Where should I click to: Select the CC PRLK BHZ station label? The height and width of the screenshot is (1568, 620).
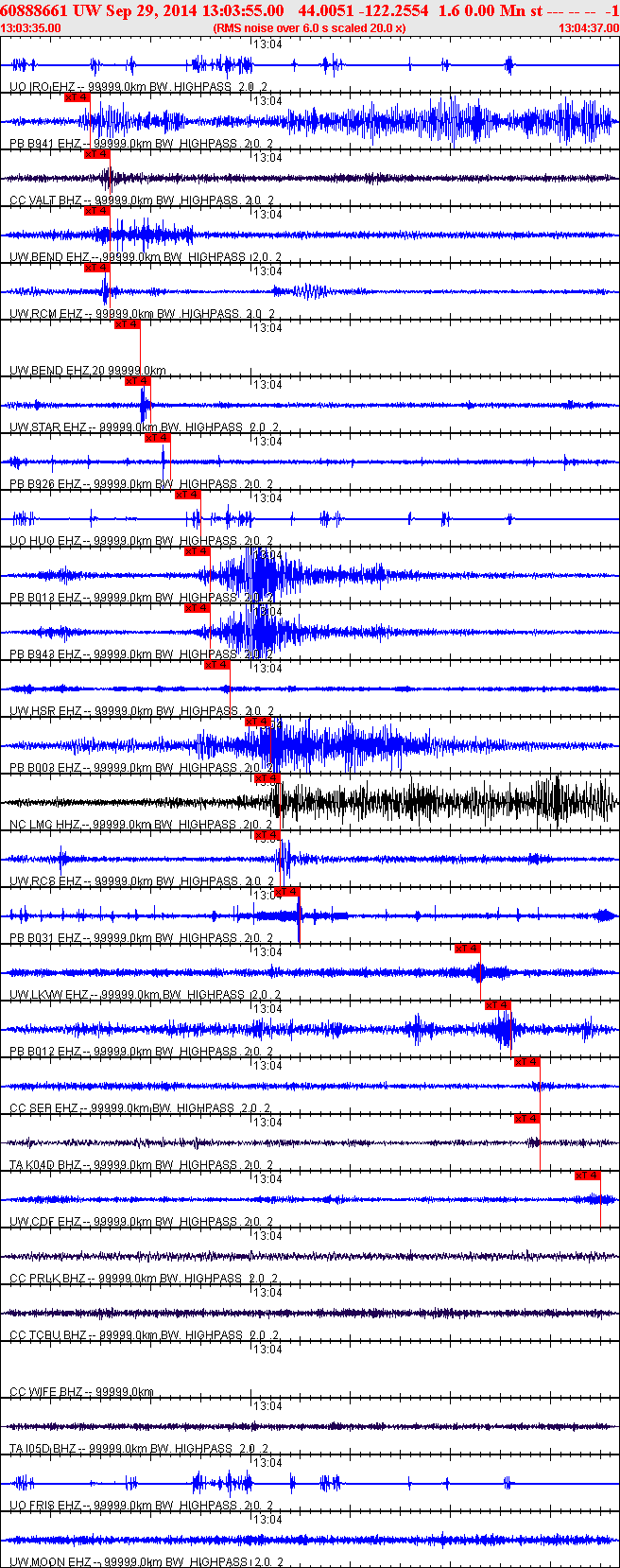click(x=143, y=1279)
